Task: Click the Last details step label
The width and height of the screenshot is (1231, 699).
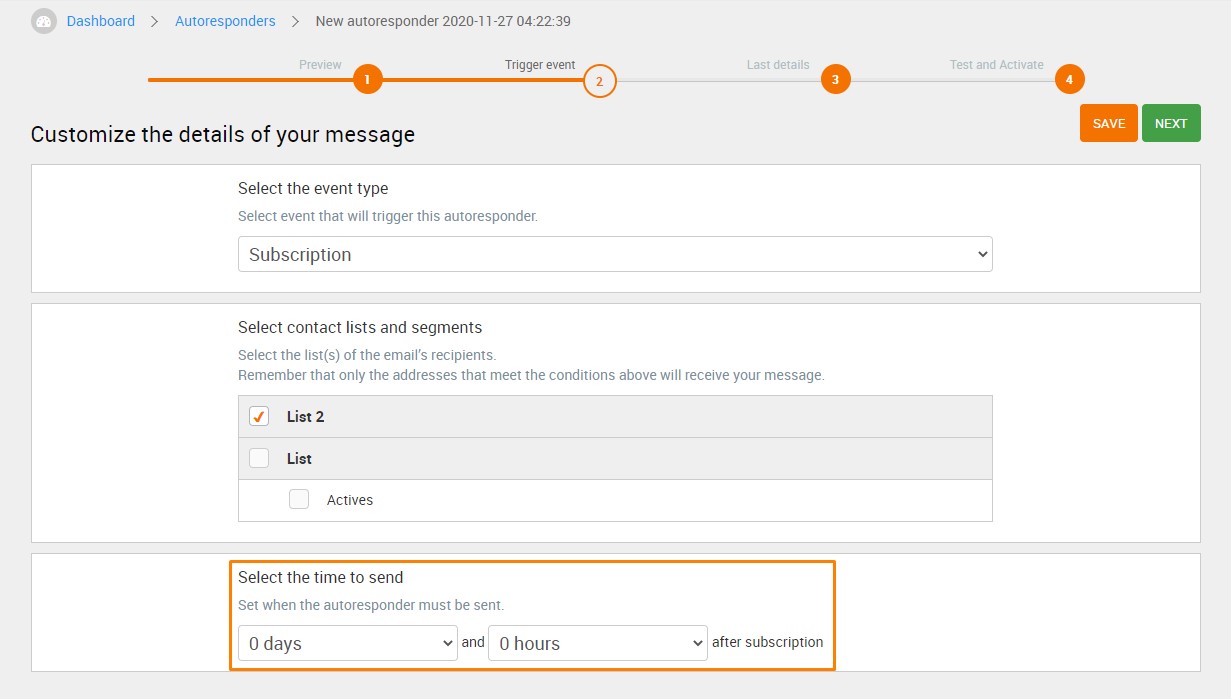Action: click(x=778, y=65)
